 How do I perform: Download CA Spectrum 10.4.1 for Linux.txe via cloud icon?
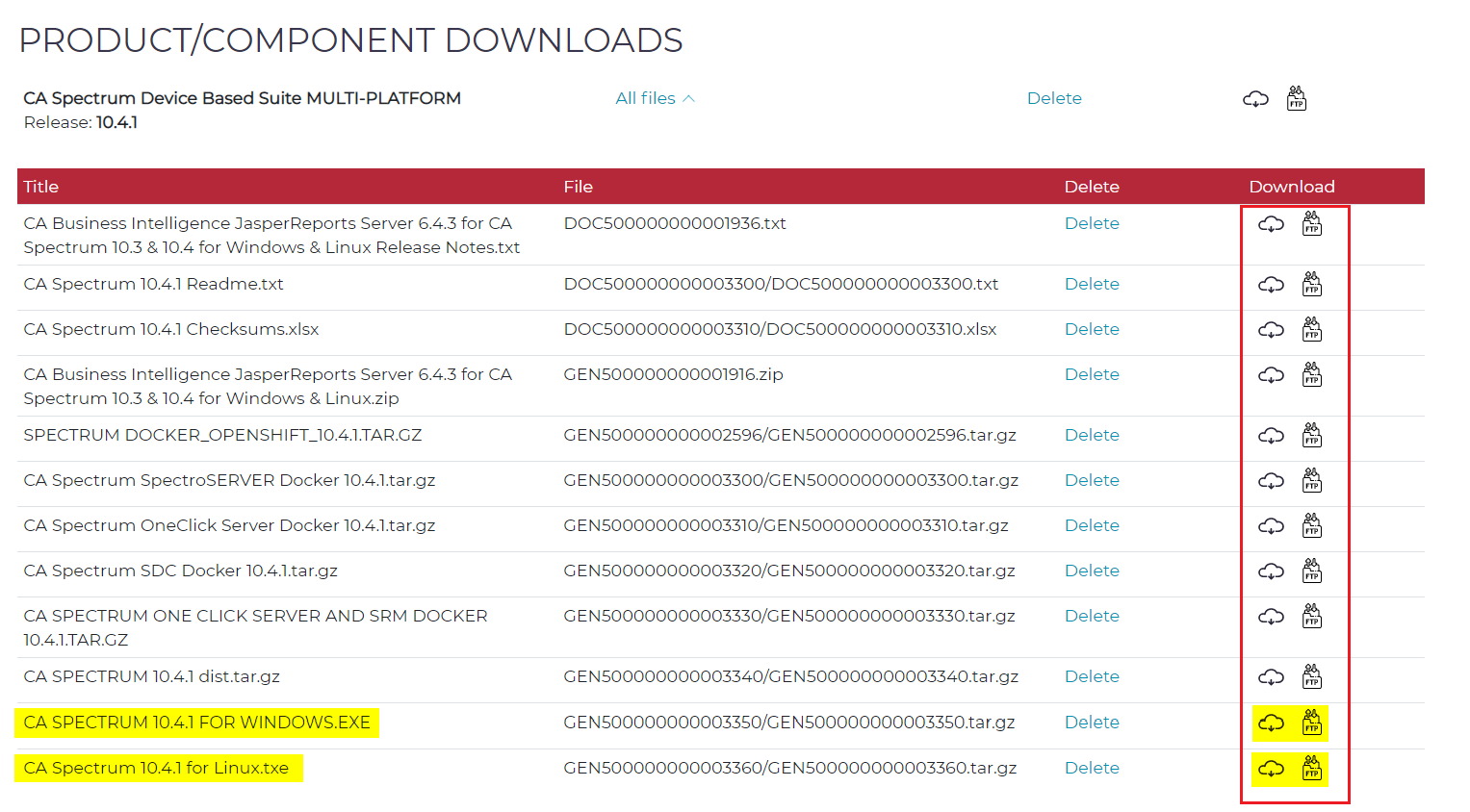pos(1271,769)
